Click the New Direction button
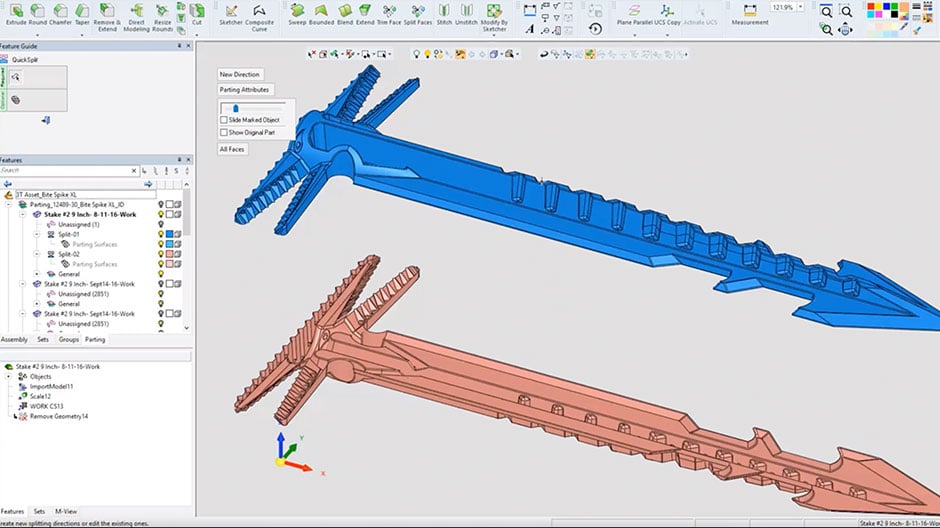Viewport: 940px width, 528px height. point(240,74)
